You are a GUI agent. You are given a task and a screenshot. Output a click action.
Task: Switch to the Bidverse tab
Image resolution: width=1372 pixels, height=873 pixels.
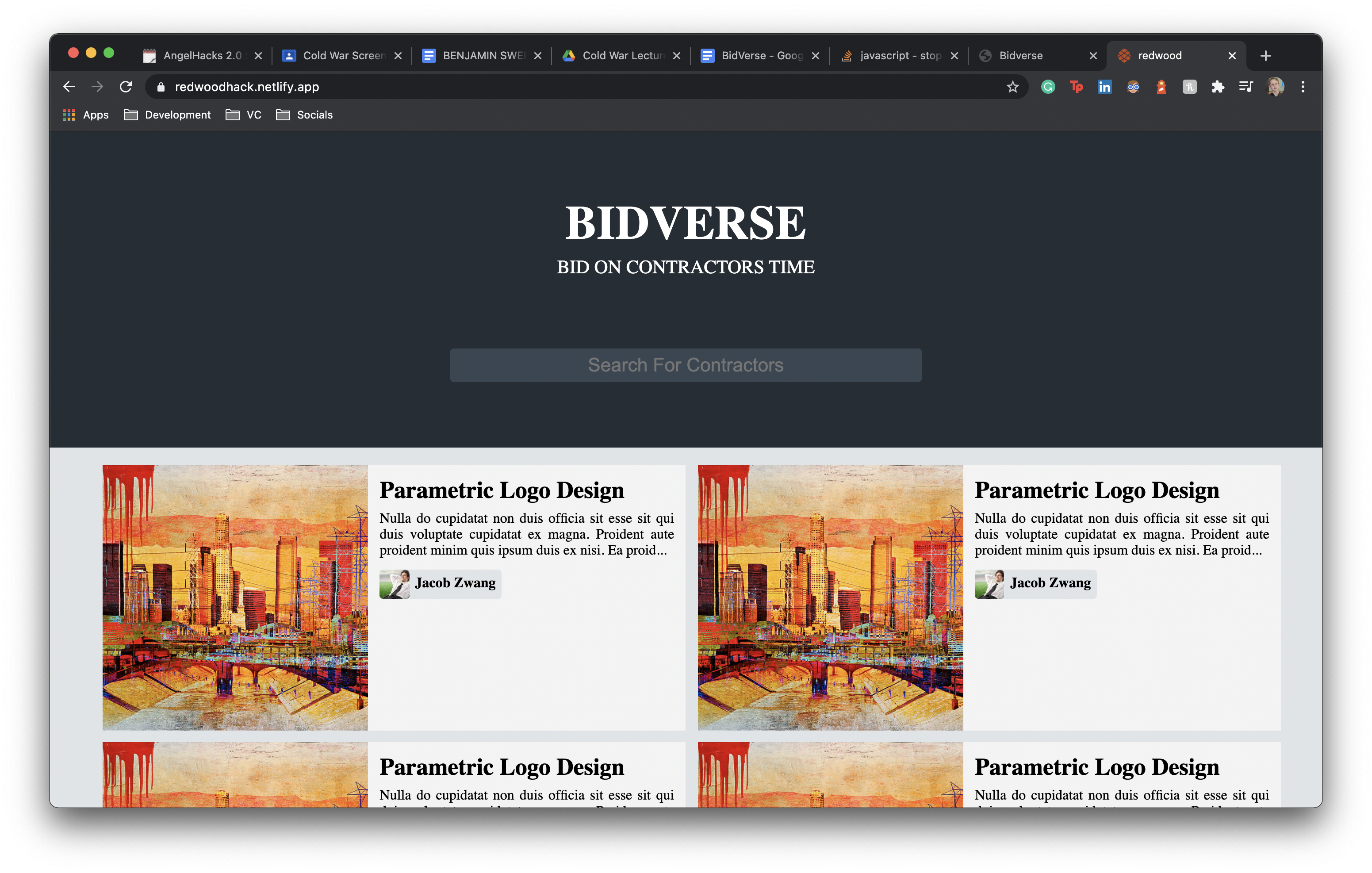click(x=1020, y=56)
